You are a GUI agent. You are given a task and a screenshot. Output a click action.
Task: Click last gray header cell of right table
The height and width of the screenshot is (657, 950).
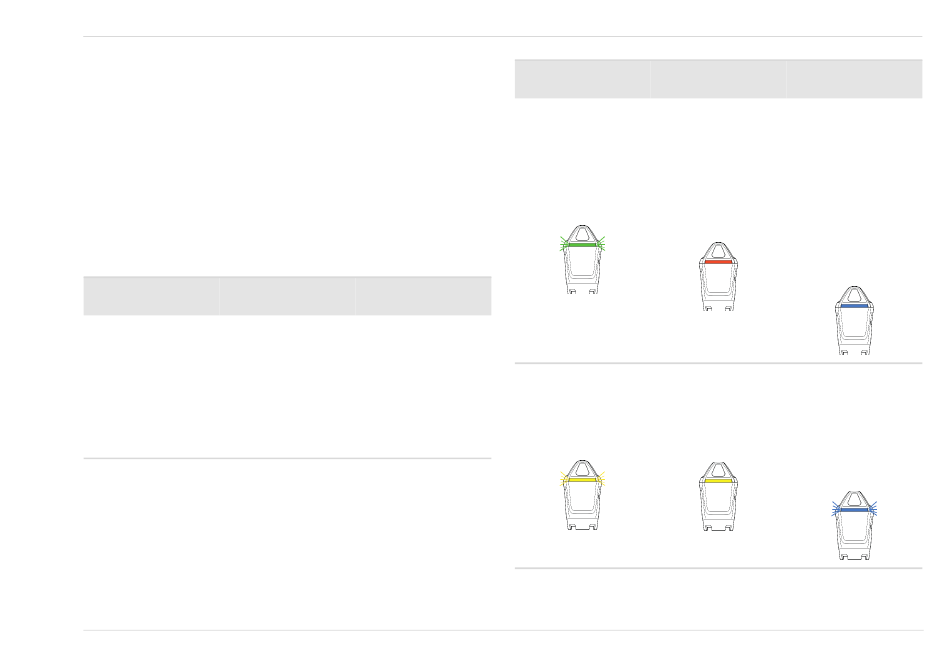coord(854,79)
